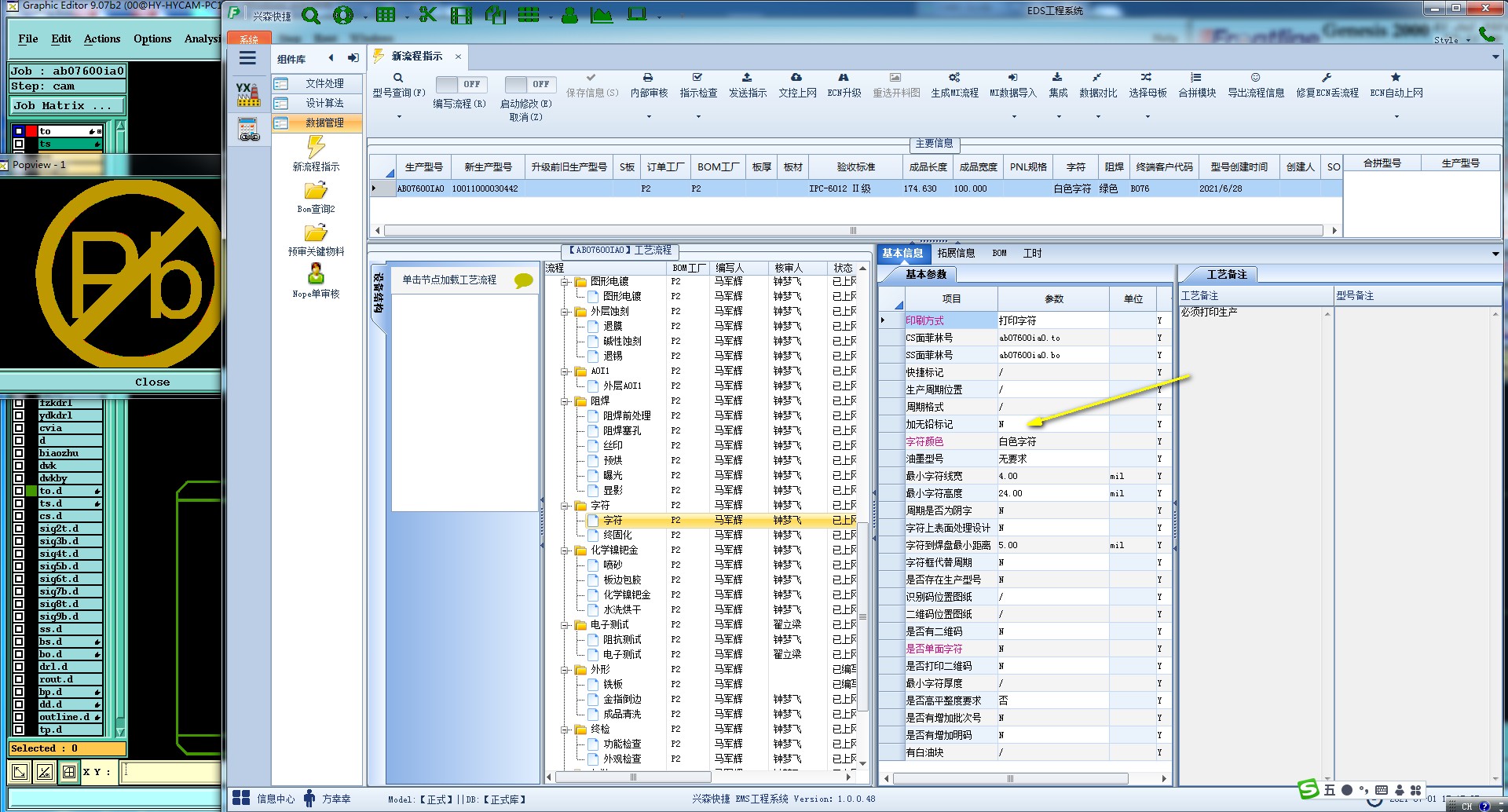Click the green scissors cut icon
This screenshot has width=1508, height=812.
427,15
